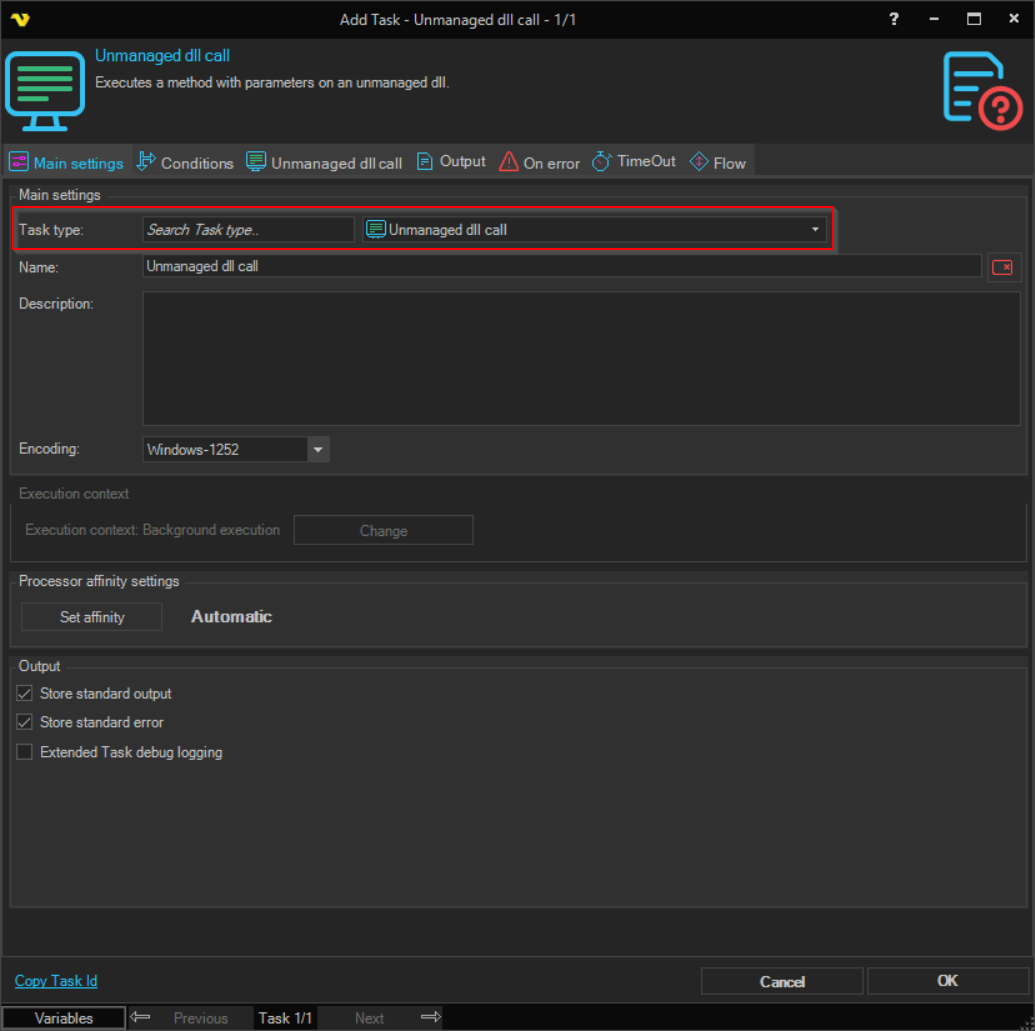Switch to the Conditions tab
The height and width of the screenshot is (1031, 1035).
pyautogui.click(x=185, y=162)
